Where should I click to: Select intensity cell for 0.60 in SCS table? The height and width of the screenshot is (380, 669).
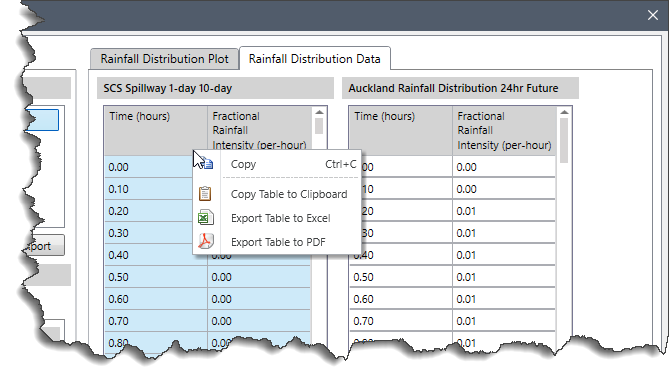point(259,299)
